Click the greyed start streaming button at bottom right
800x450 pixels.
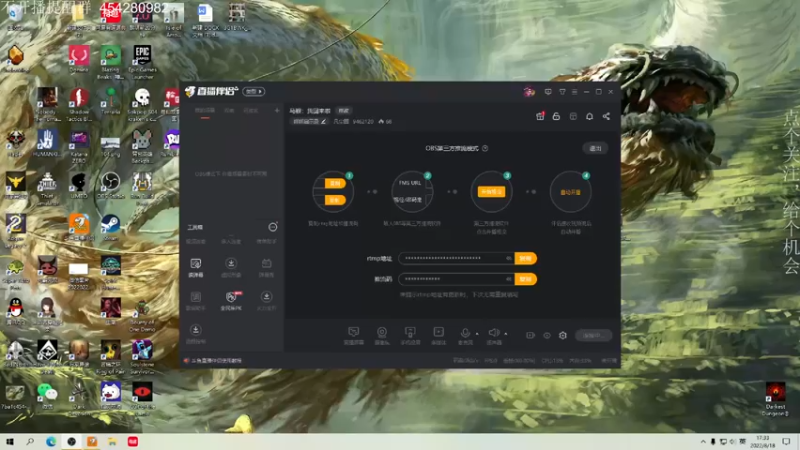[x=593, y=335]
